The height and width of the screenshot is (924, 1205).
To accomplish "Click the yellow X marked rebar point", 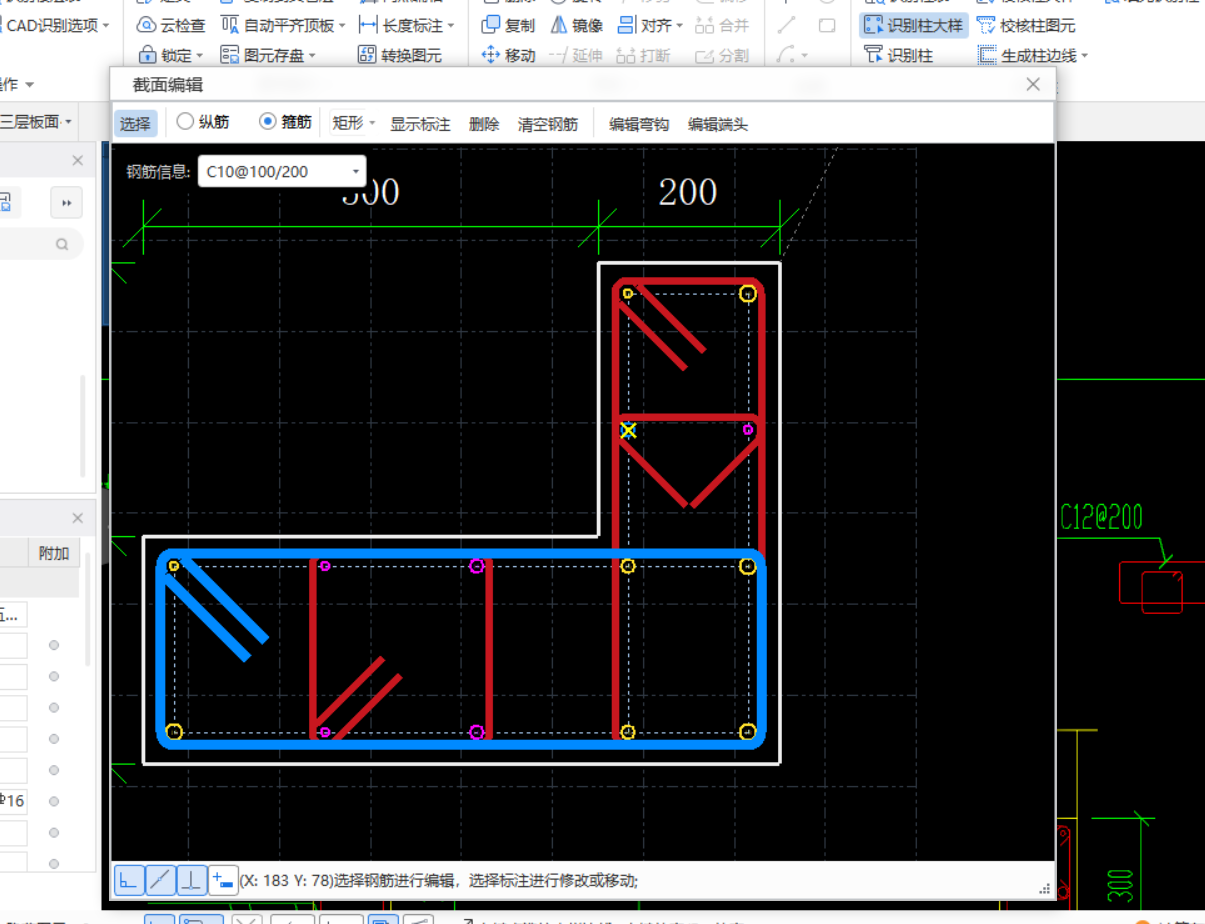I will [x=628, y=430].
